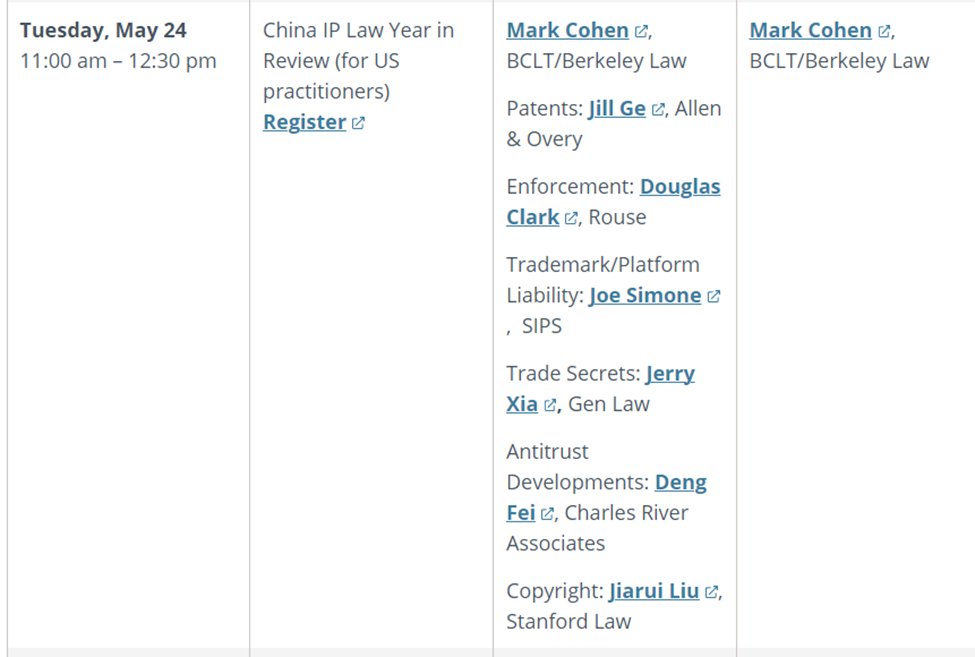975x657 pixels.
Task: Open the Jerry Xia link
Action: click(669, 374)
